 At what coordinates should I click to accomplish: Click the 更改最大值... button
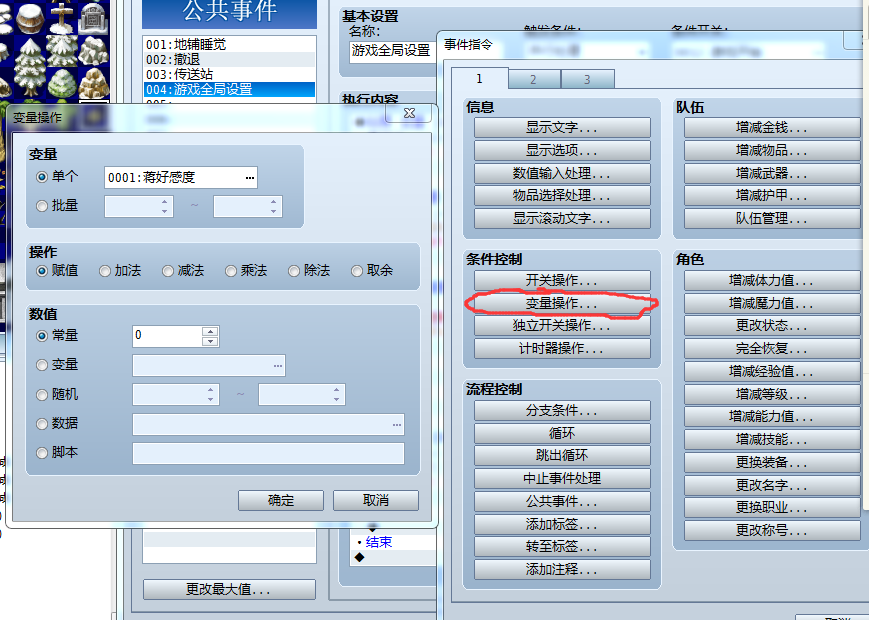(x=229, y=590)
